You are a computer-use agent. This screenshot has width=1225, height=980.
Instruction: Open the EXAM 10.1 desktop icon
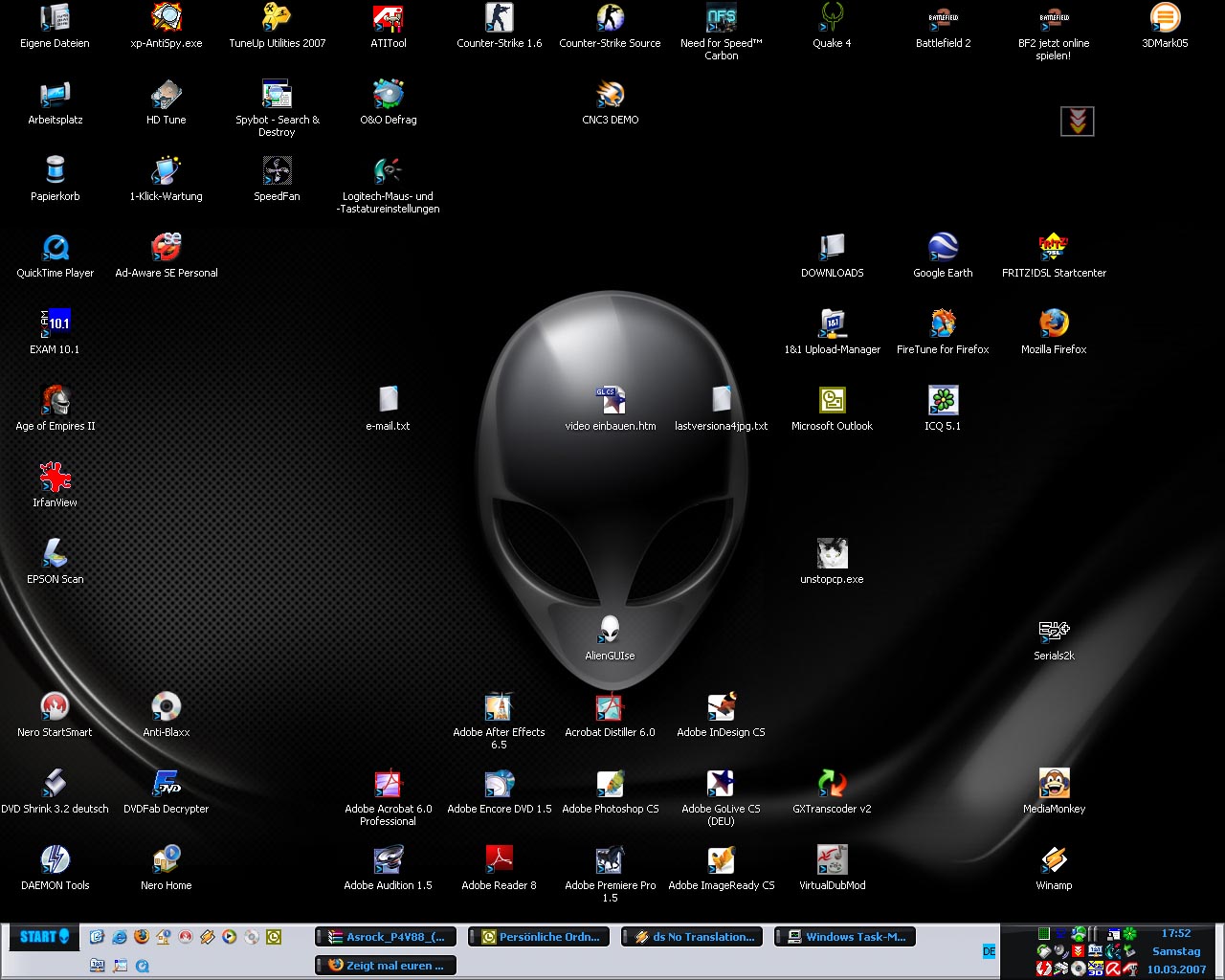point(55,333)
